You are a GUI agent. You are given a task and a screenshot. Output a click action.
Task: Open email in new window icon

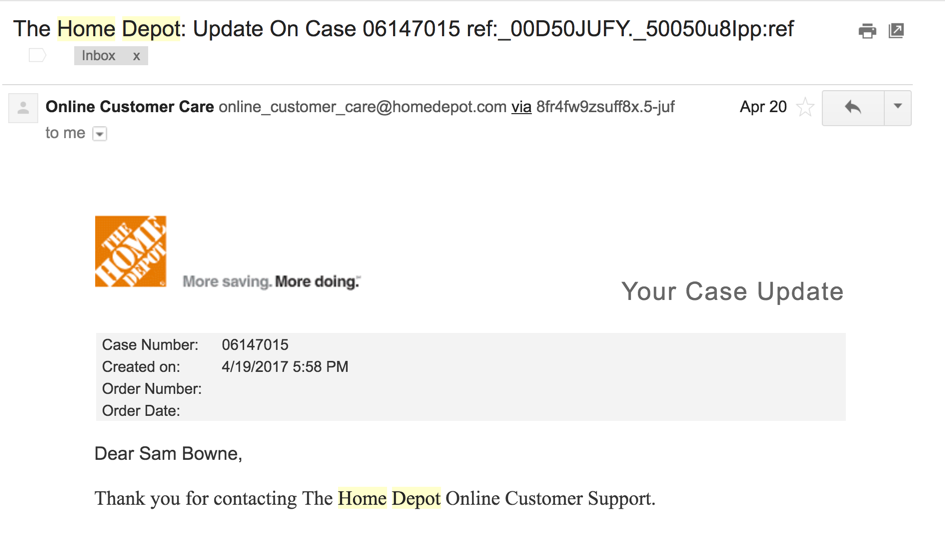tap(897, 31)
